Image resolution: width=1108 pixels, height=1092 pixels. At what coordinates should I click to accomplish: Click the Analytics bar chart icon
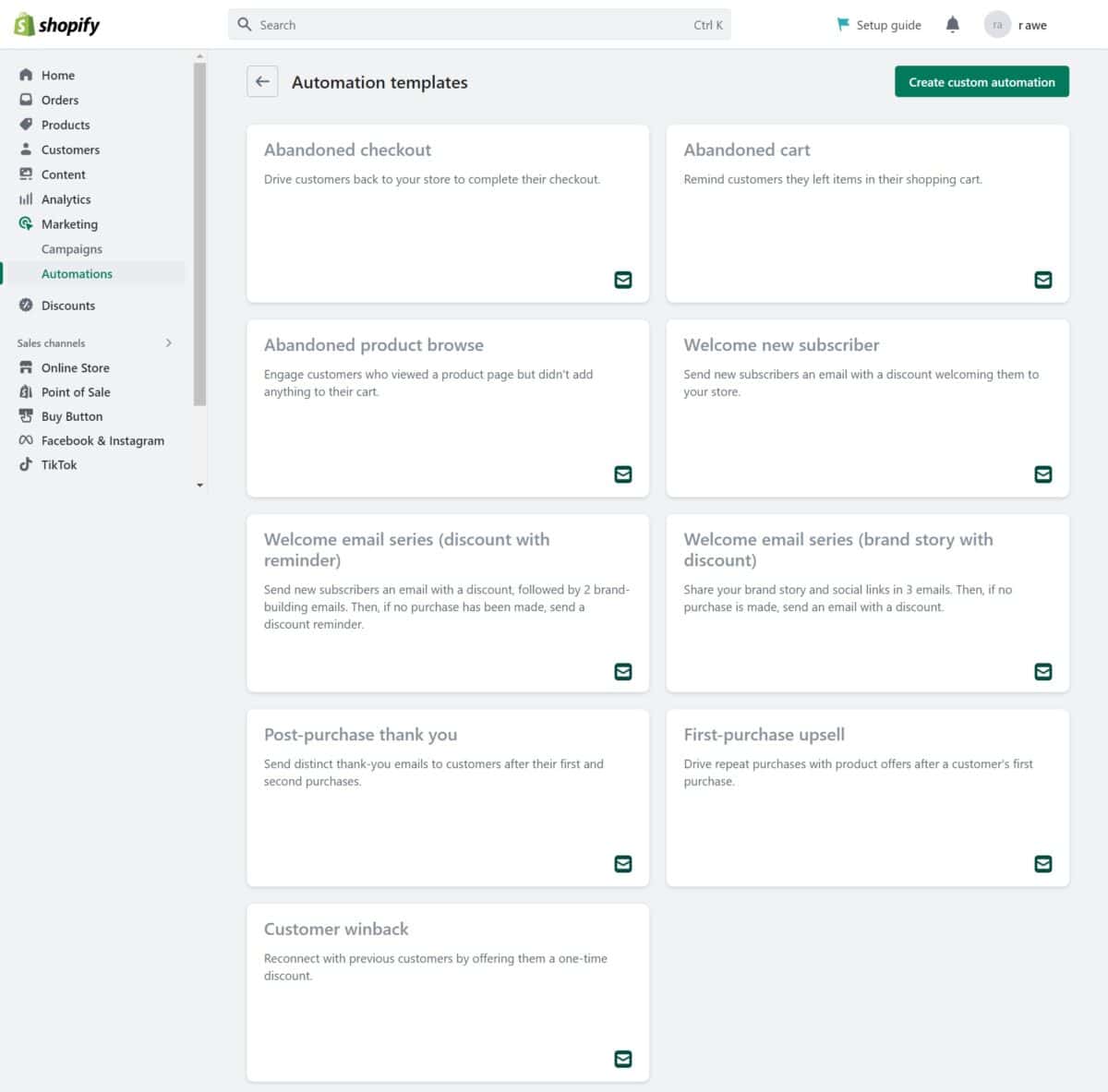click(x=26, y=199)
